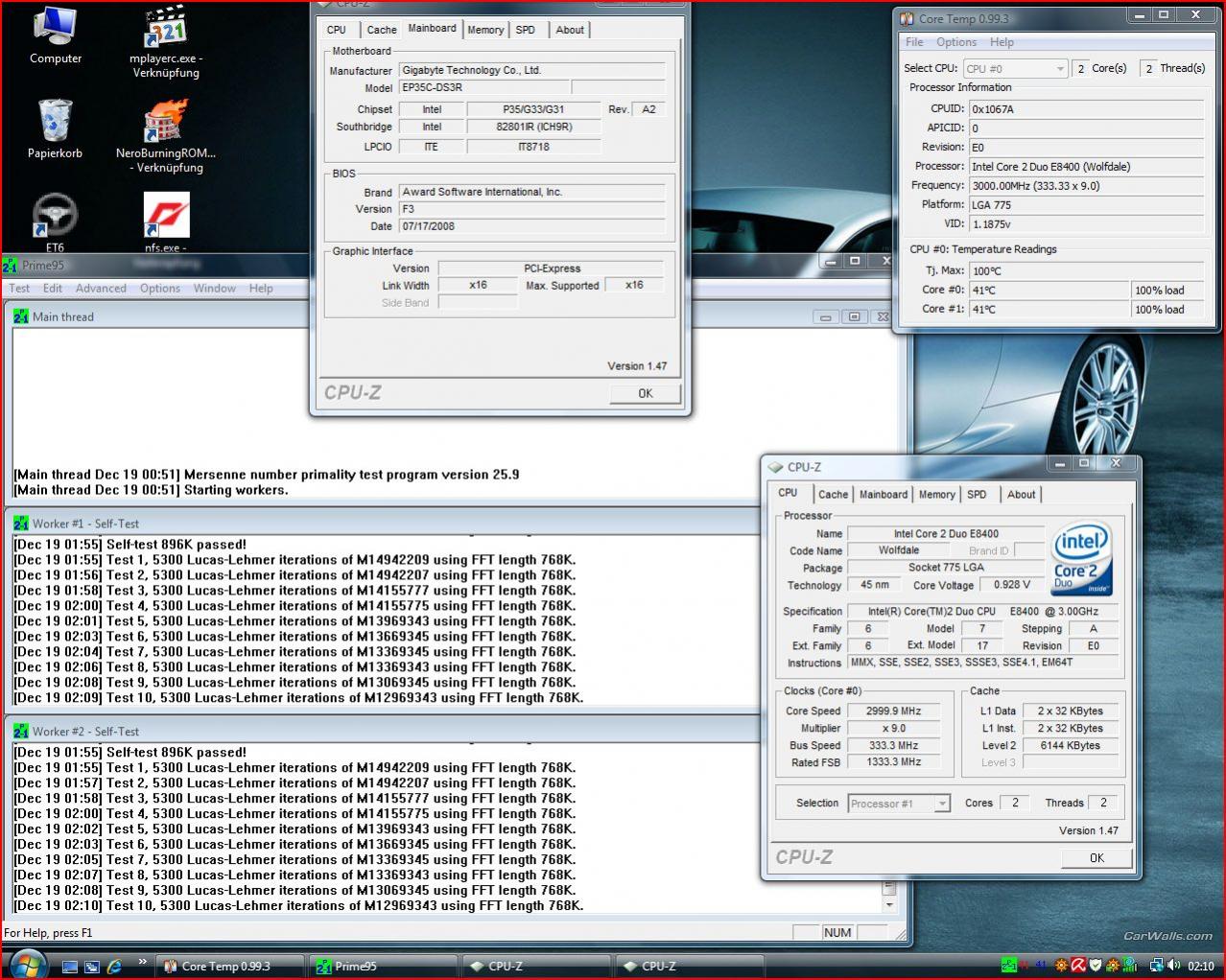The width and height of the screenshot is (1226, 980).
Task: Expand the Quick Launch overflow chevron
Action: [x=143, y=961]
